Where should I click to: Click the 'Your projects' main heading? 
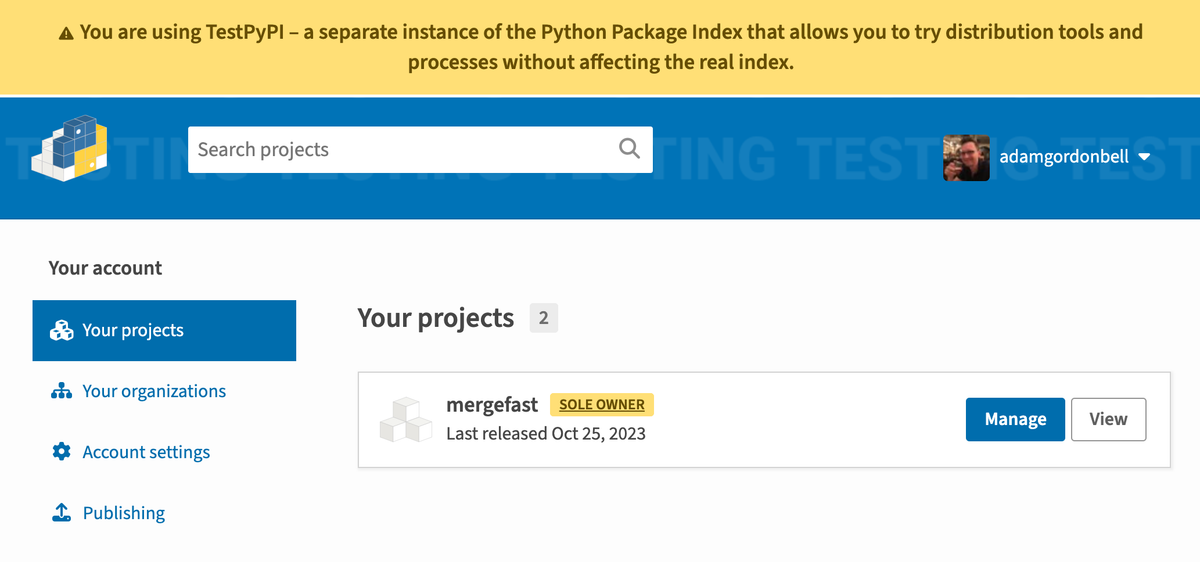(x=436, y=318)
